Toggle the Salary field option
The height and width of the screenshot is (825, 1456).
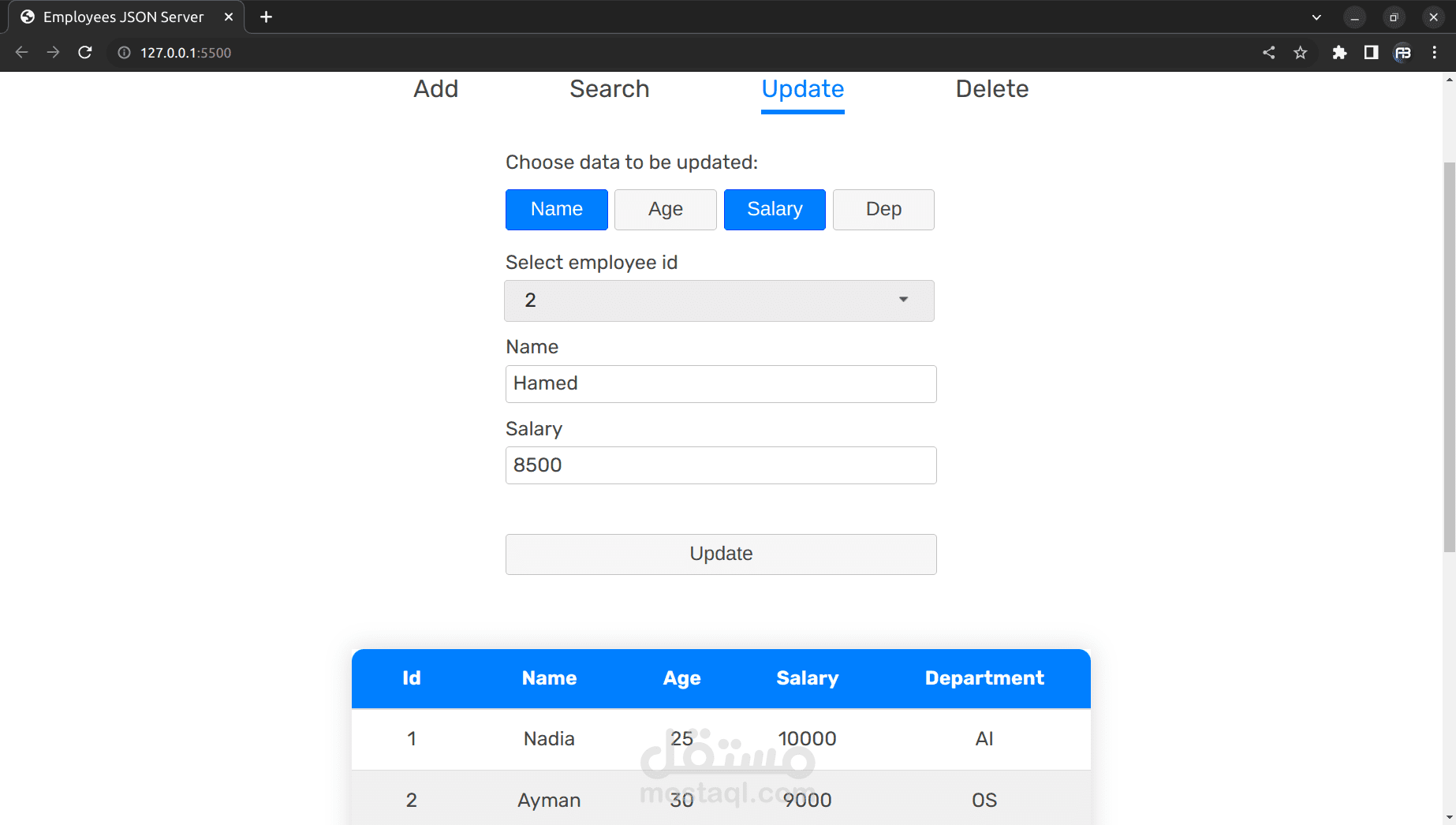(775, 210)
